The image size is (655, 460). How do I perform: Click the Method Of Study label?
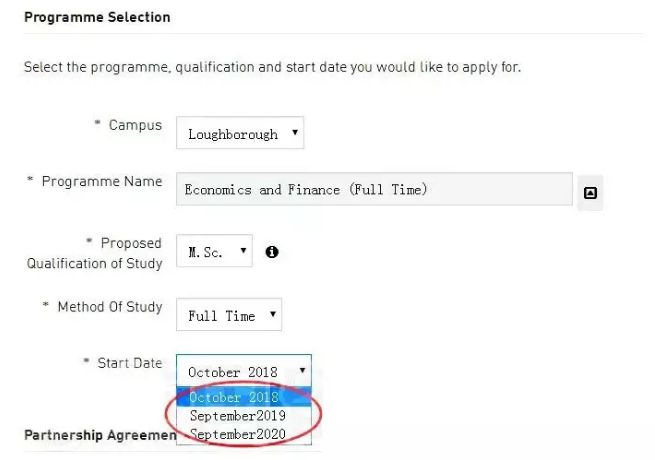click(x=110, y=307)
